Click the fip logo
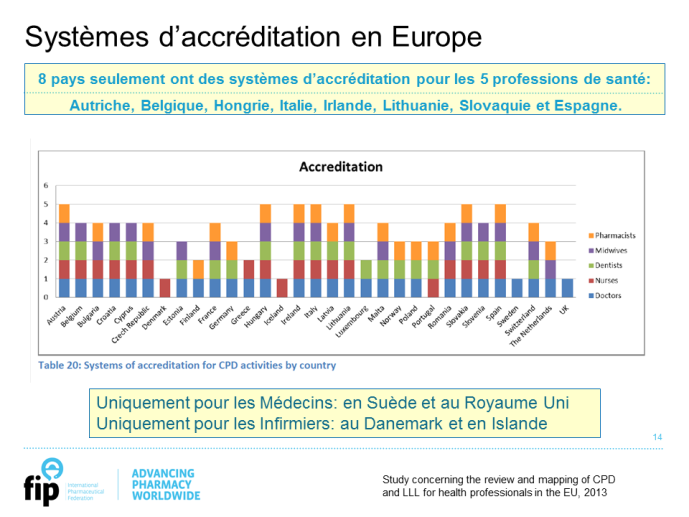The width and height of the screenshot is (689, 517). pyautogui.click(x=43, y=482)
